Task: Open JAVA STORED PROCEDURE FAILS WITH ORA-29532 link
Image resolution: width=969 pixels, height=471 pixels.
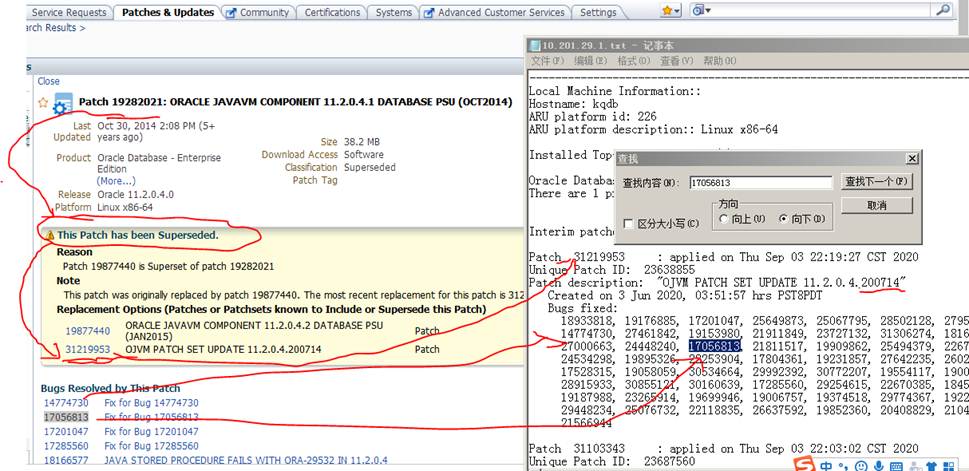Action: (245, 460)
